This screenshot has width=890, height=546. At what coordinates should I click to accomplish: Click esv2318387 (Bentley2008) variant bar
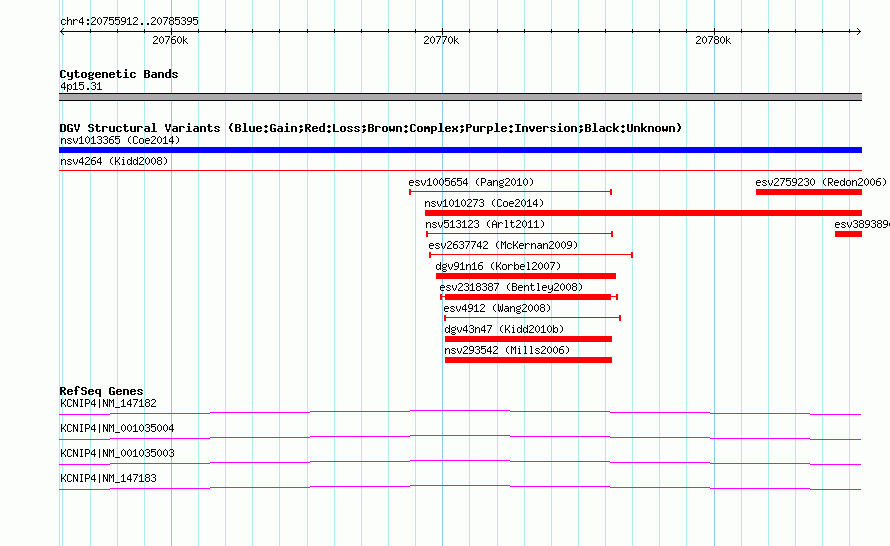(529, 297)
